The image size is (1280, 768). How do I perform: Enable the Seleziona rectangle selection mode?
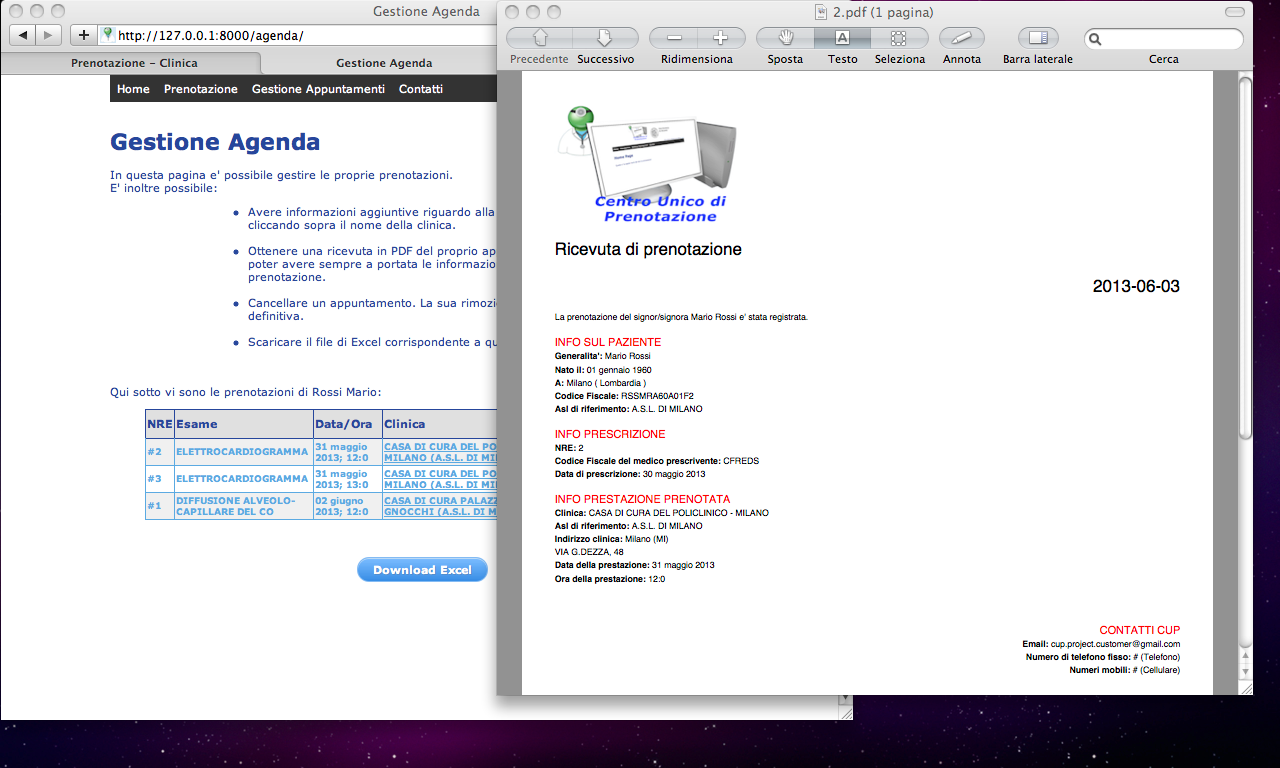[899, 37]
